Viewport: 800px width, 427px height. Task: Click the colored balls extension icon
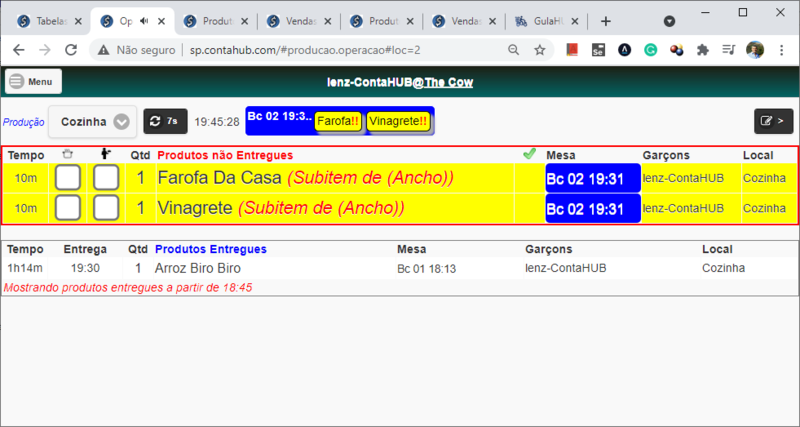pyautogui.click(x=677, y=50)
